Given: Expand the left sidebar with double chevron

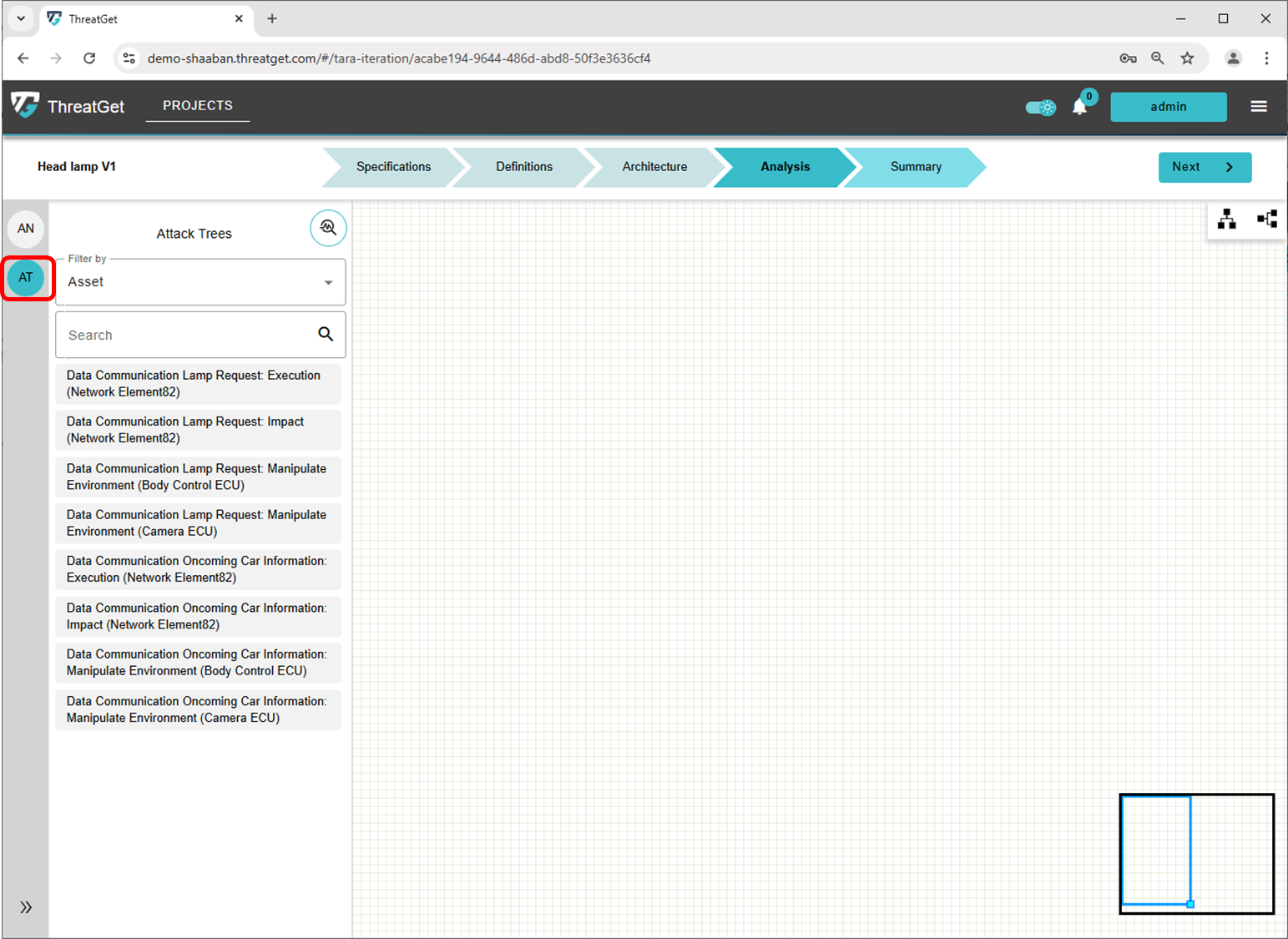Looking at the screenshot, I should [26, 907].
